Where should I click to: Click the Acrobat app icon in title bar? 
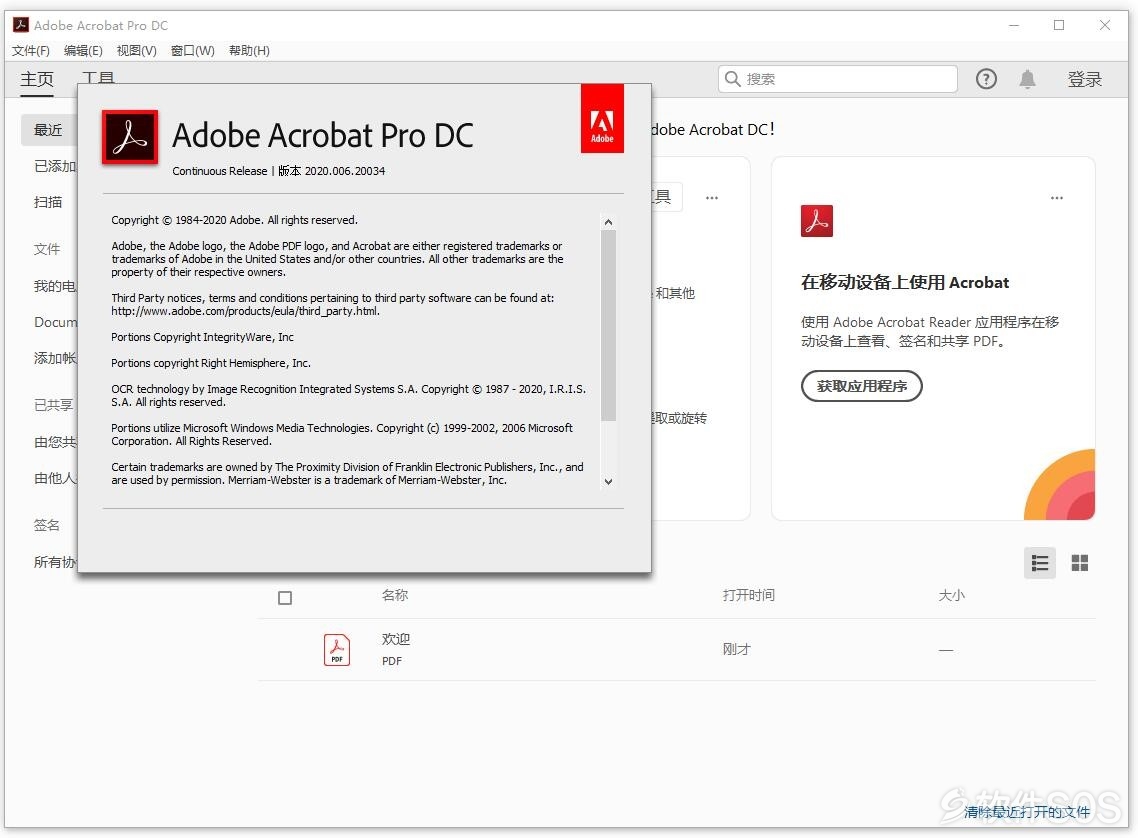click(x=21, y=25)
